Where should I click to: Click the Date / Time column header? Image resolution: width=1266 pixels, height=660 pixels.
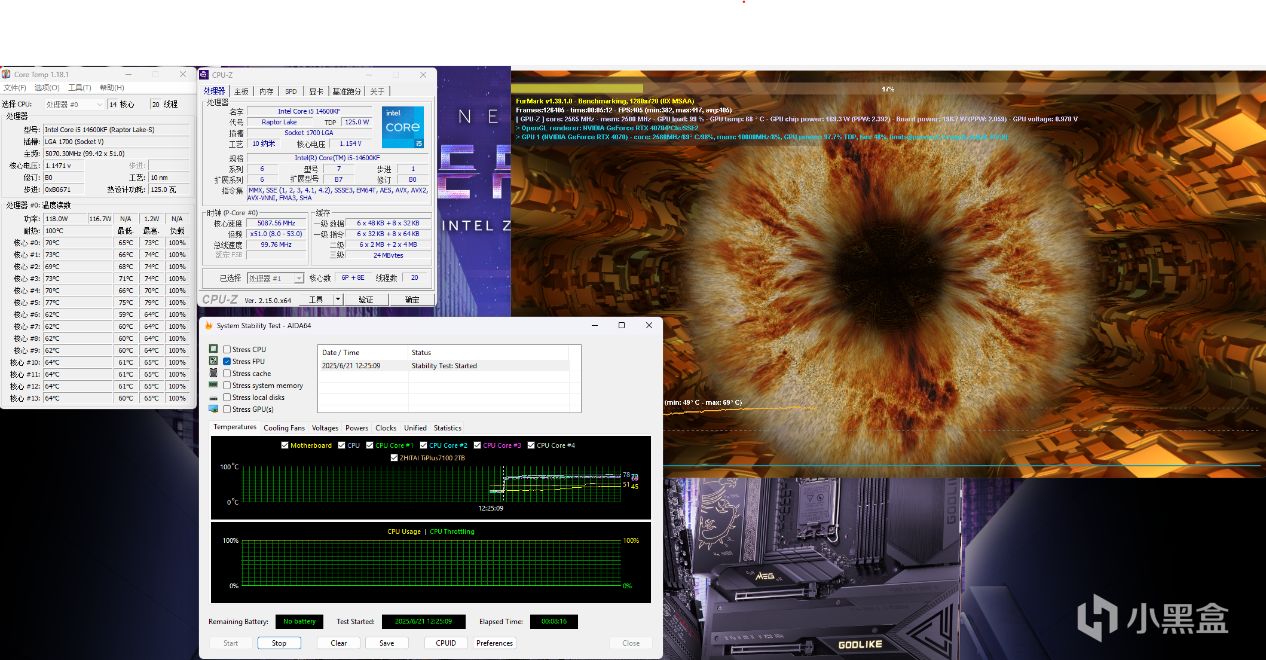(x=364, y=352)
